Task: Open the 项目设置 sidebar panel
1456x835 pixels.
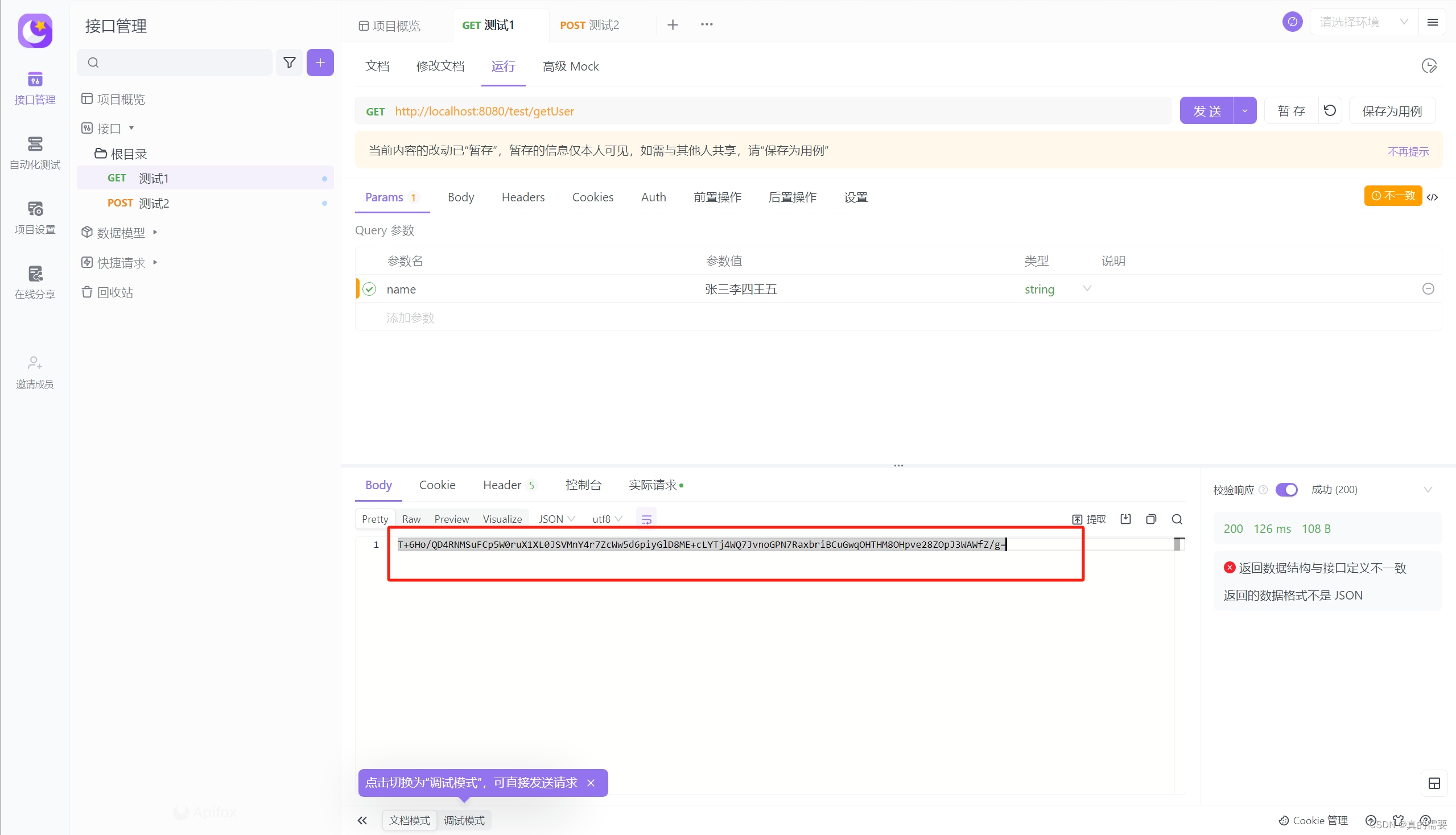Action: point(34,217)
